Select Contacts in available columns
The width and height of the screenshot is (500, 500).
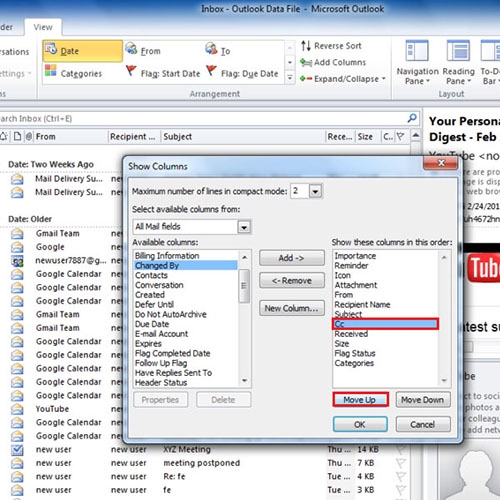[x=186, y=275]
